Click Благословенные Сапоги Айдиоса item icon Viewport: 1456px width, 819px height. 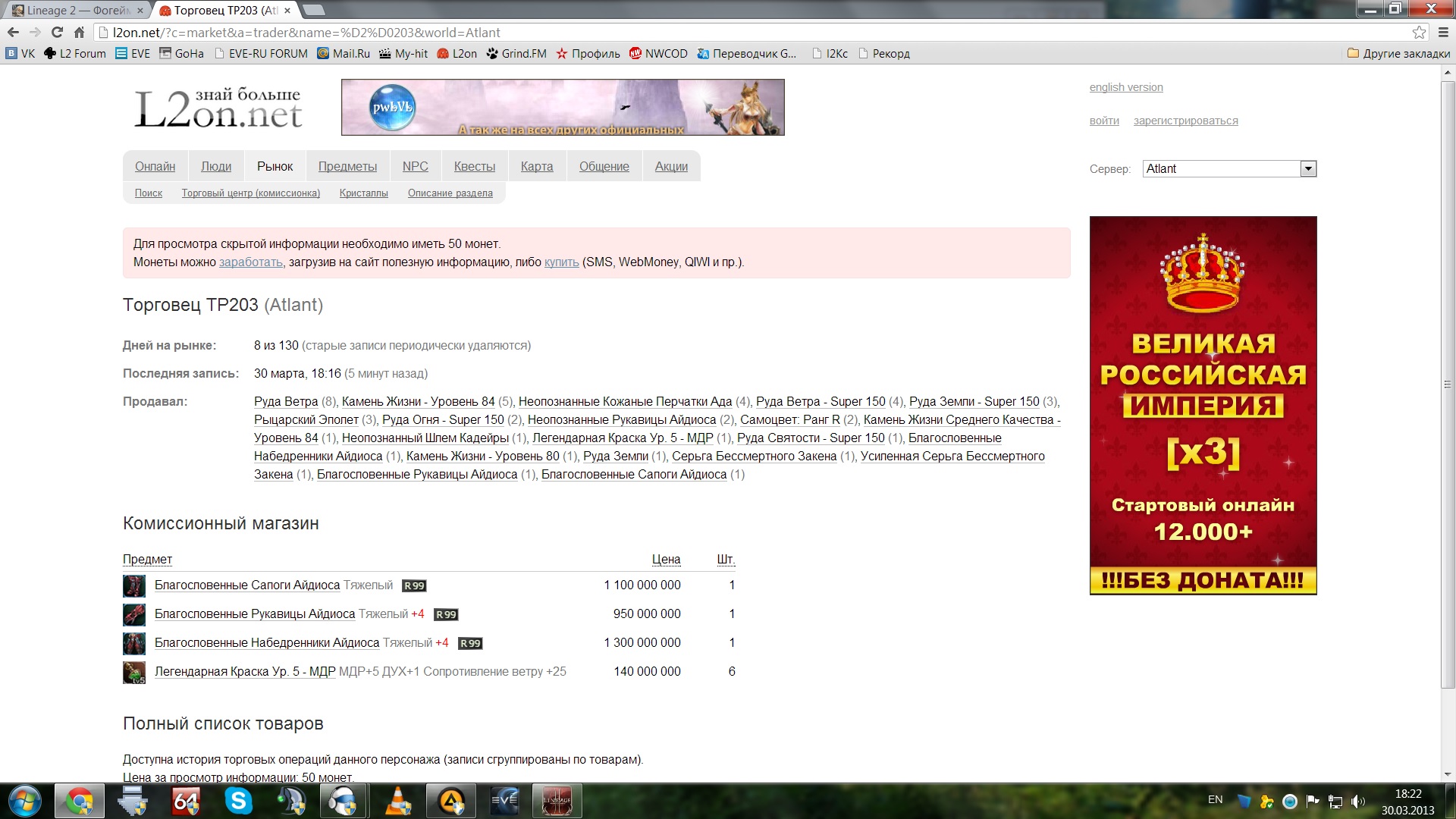134,585
